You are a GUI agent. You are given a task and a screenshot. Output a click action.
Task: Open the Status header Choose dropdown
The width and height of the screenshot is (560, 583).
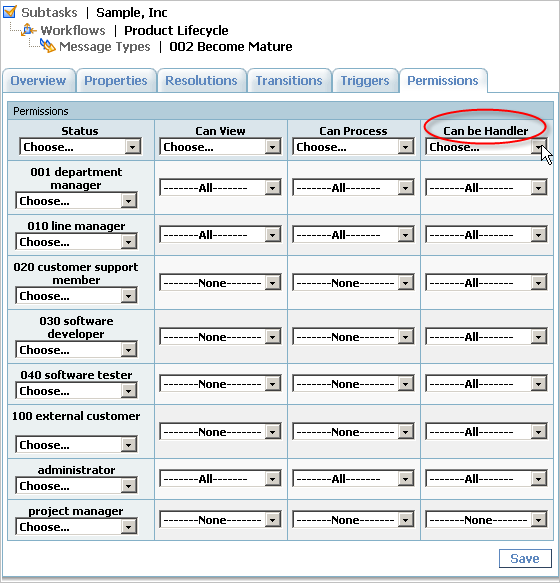pos(80,147)
